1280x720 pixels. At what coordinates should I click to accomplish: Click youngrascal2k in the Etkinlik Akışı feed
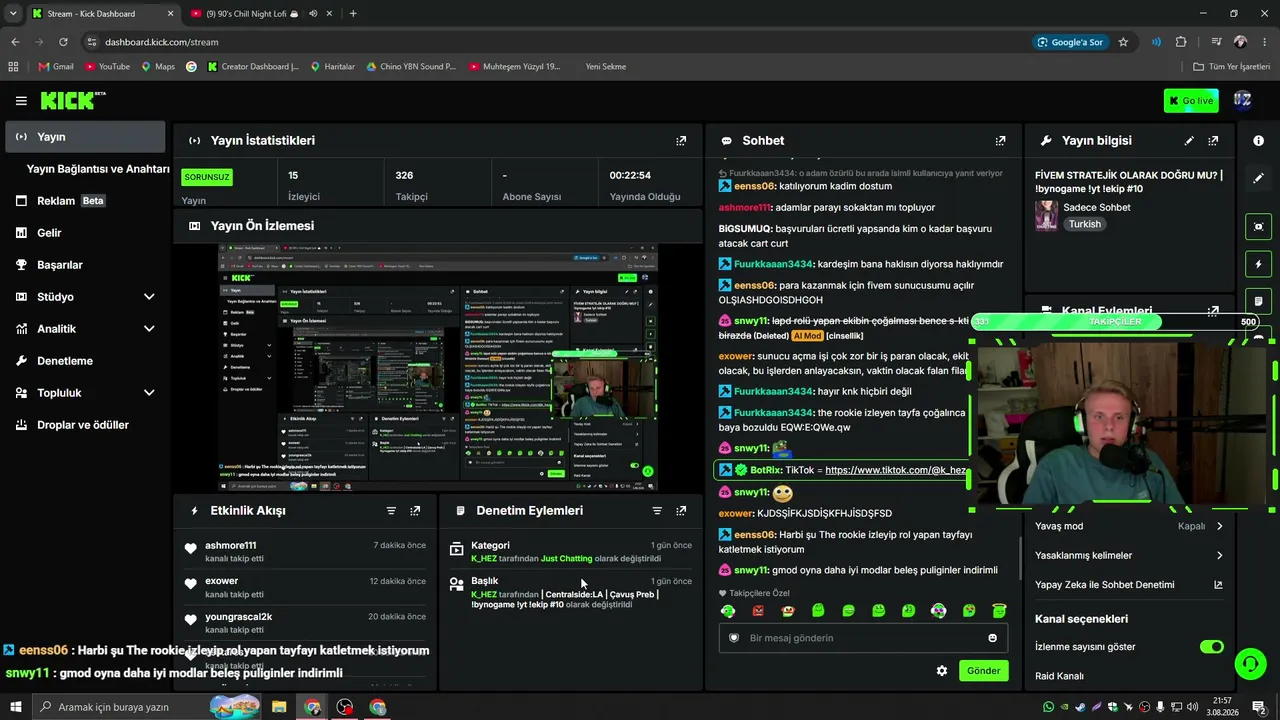pyautogui.click(x=239, y=617)
